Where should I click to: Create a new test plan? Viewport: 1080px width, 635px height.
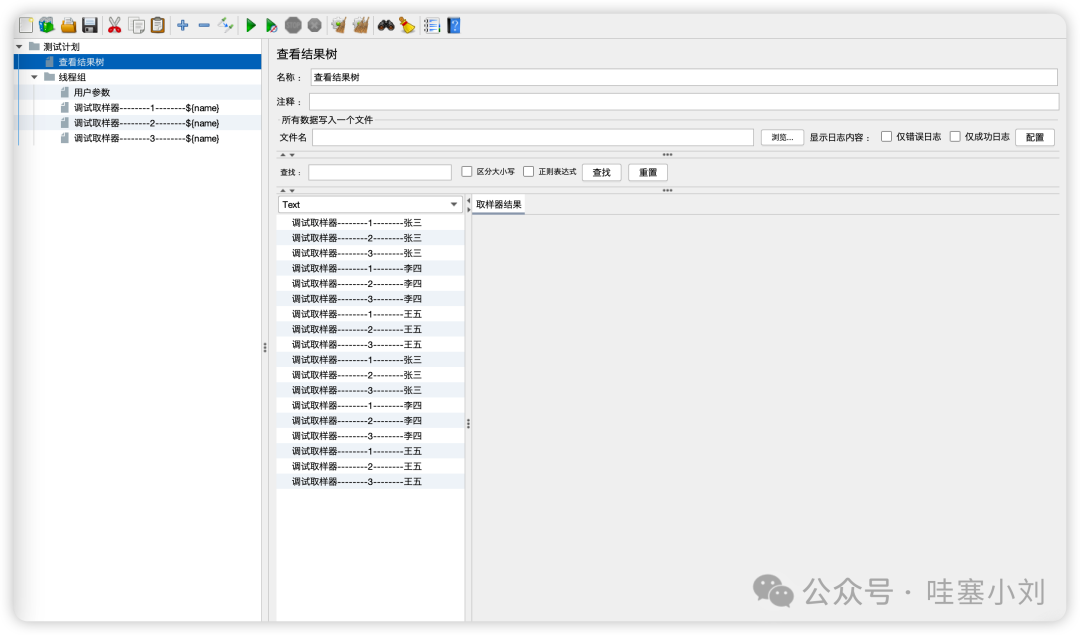point(25,25)
